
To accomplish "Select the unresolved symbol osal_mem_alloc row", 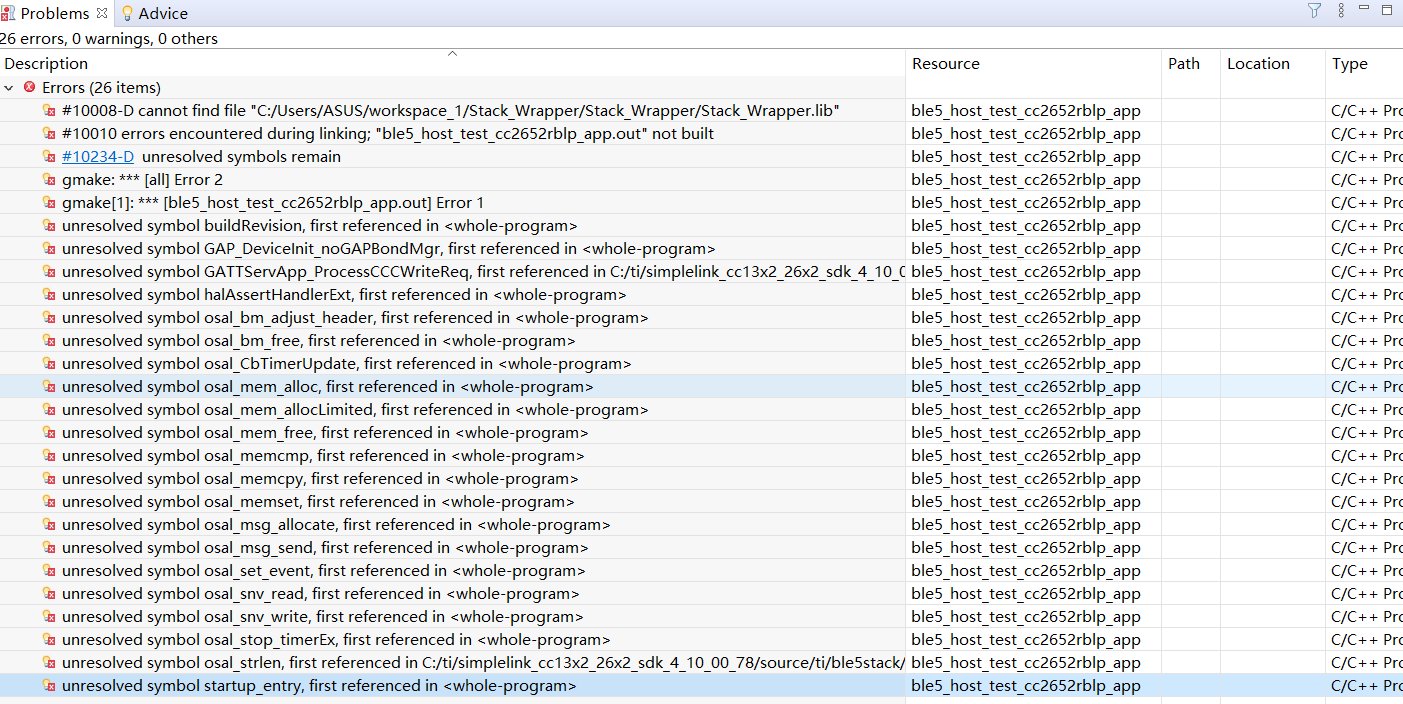I will point(327,387).
